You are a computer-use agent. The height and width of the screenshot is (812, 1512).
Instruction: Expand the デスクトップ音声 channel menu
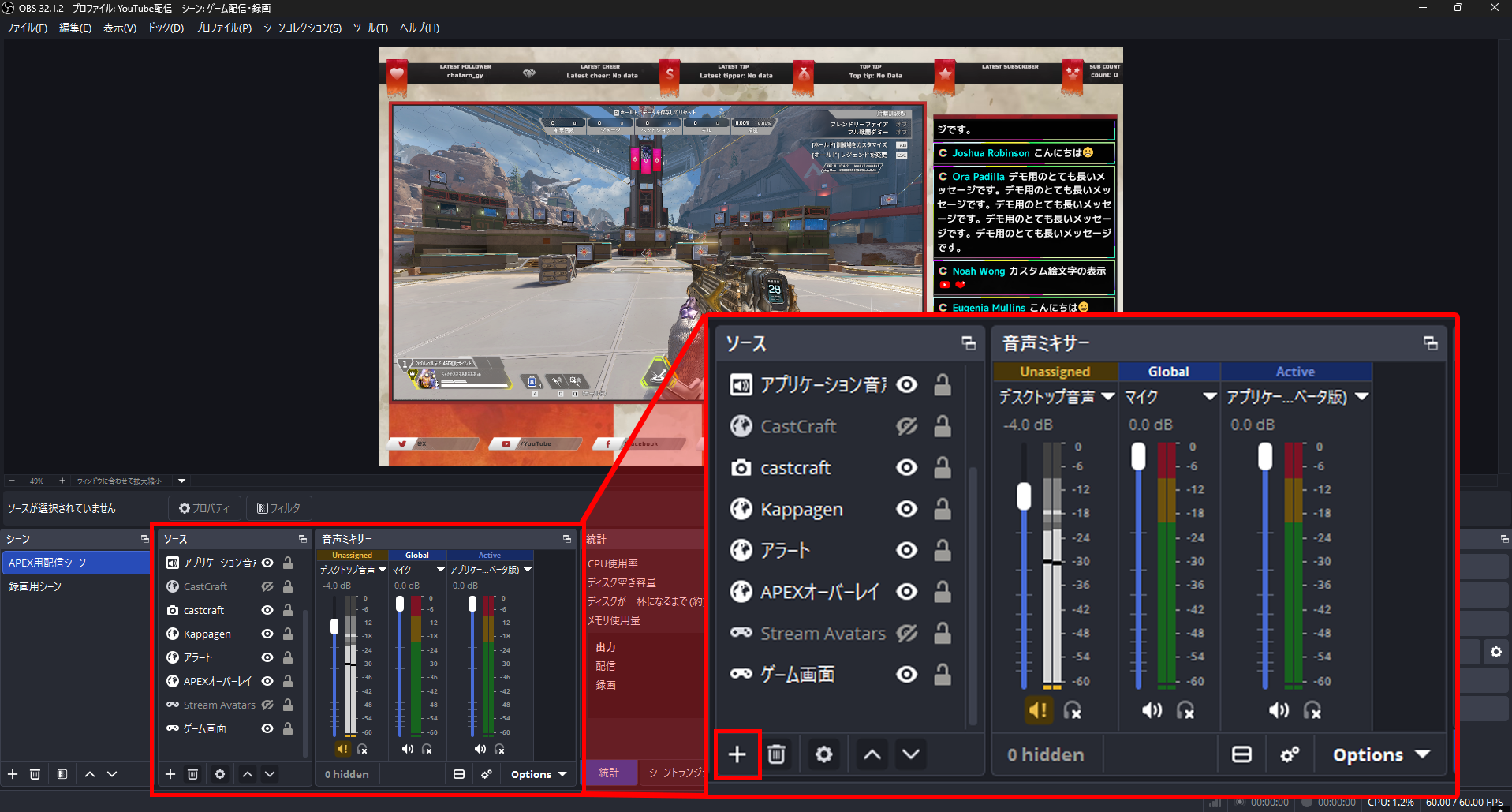pos(383,569)
